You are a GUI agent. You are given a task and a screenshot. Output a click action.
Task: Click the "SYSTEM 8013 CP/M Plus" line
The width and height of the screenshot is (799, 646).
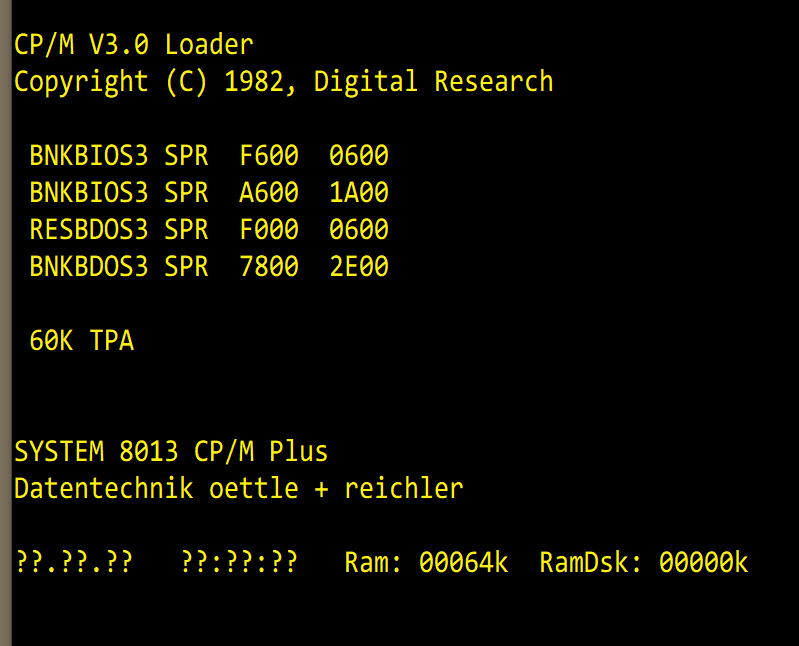pos(171,451)
